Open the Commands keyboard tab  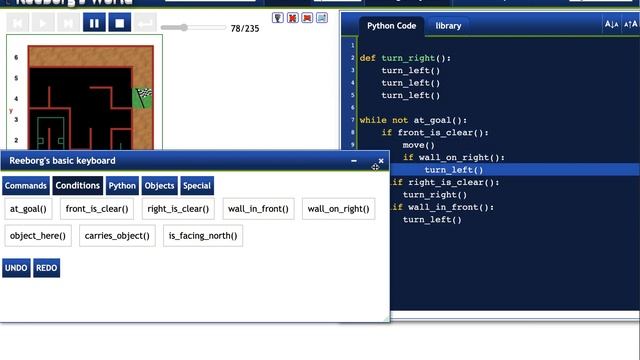pos(26,186)
